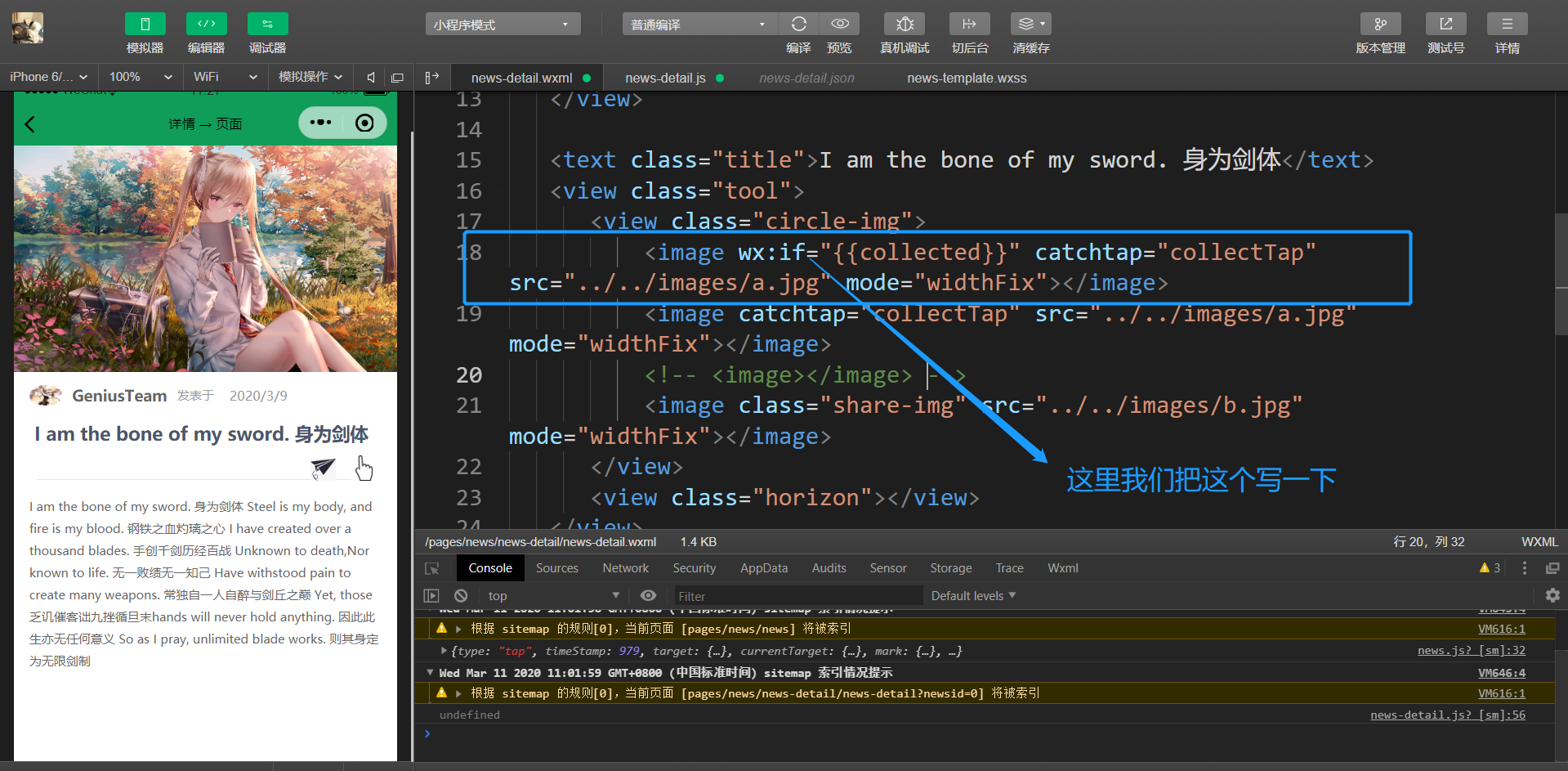Click the GeniusTeam author avatar
The width and height of the screenshot is (1568, 771).
[46, 396]
